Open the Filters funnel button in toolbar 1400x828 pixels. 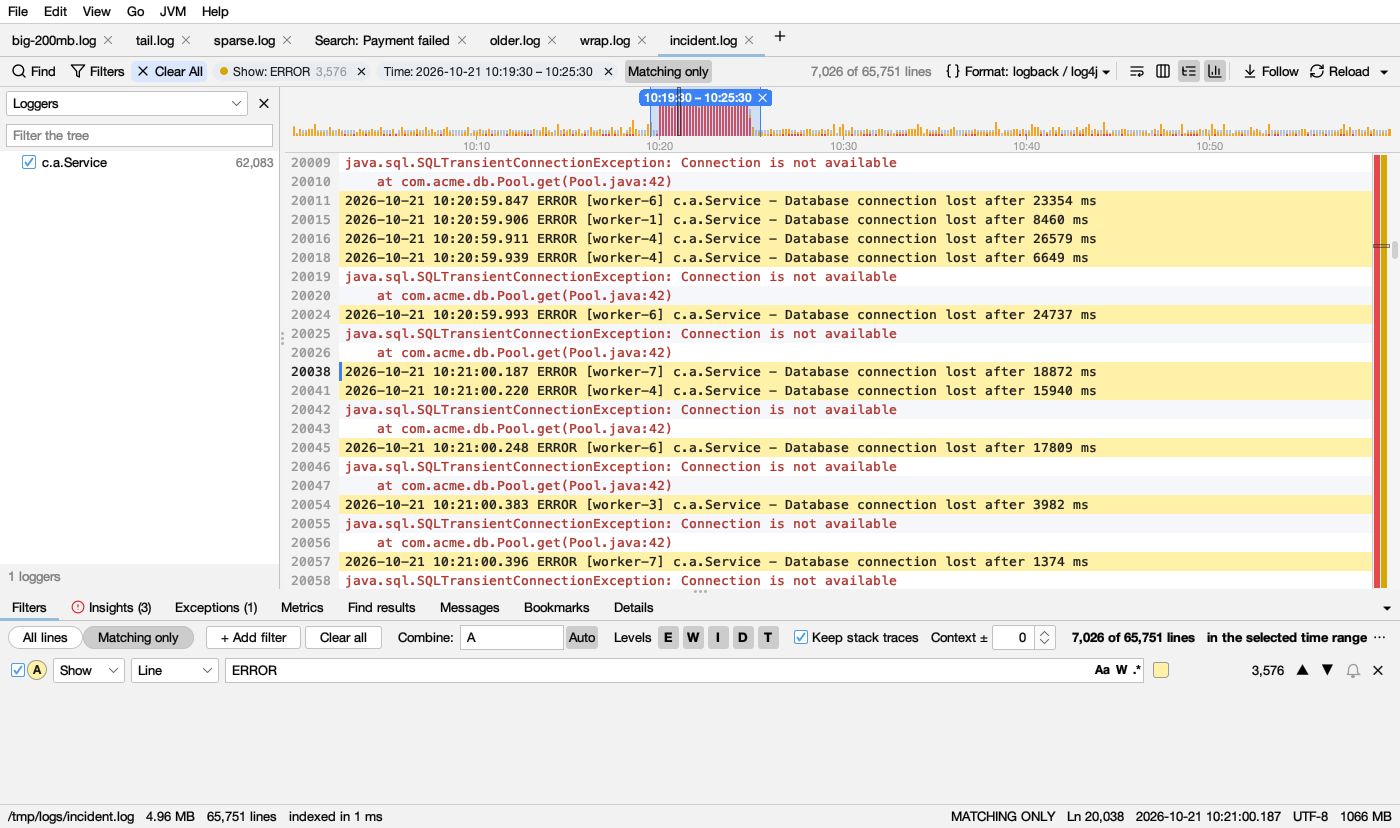[x=97, y=71]
